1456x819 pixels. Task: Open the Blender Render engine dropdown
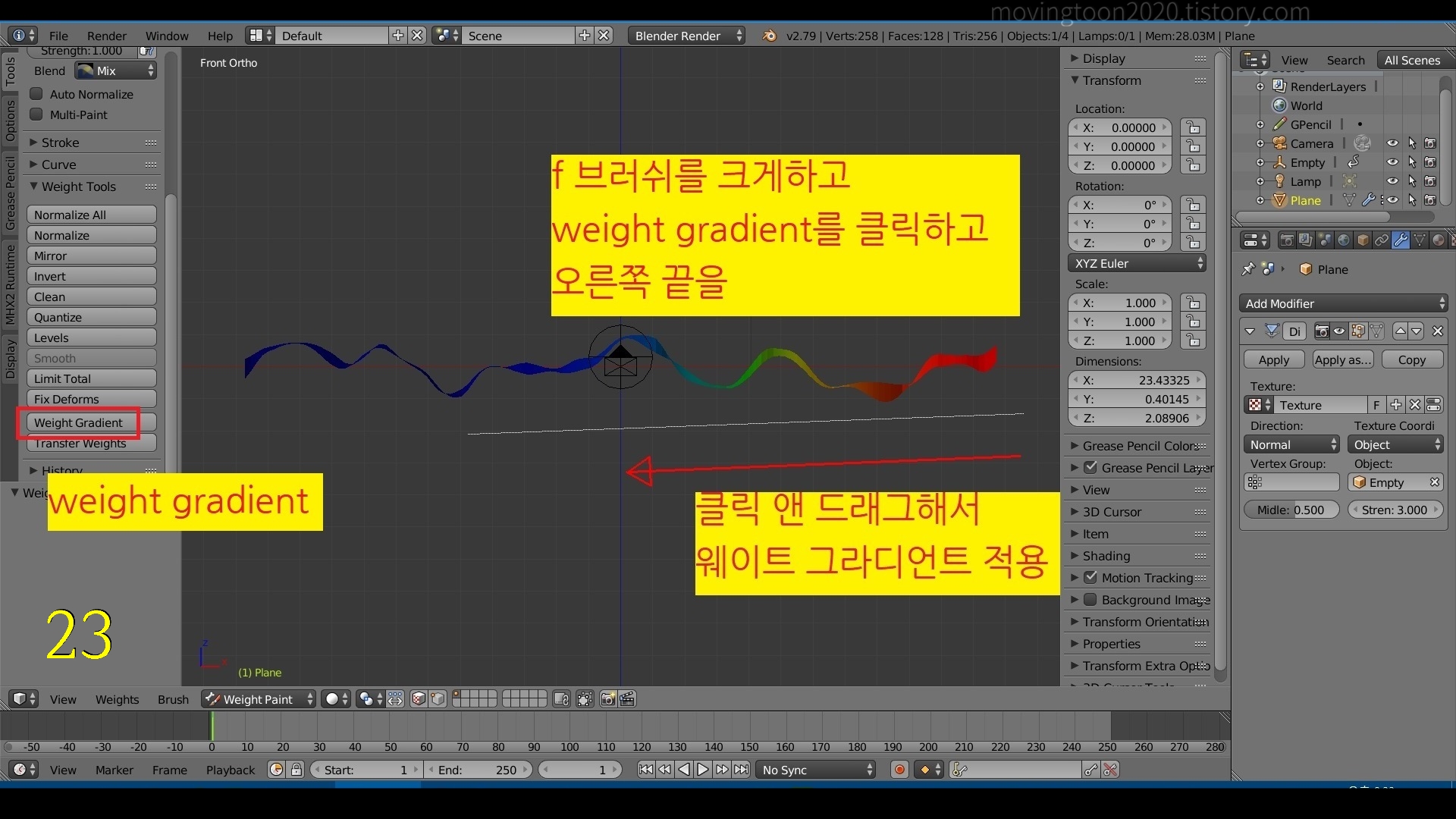click(686, 36)
